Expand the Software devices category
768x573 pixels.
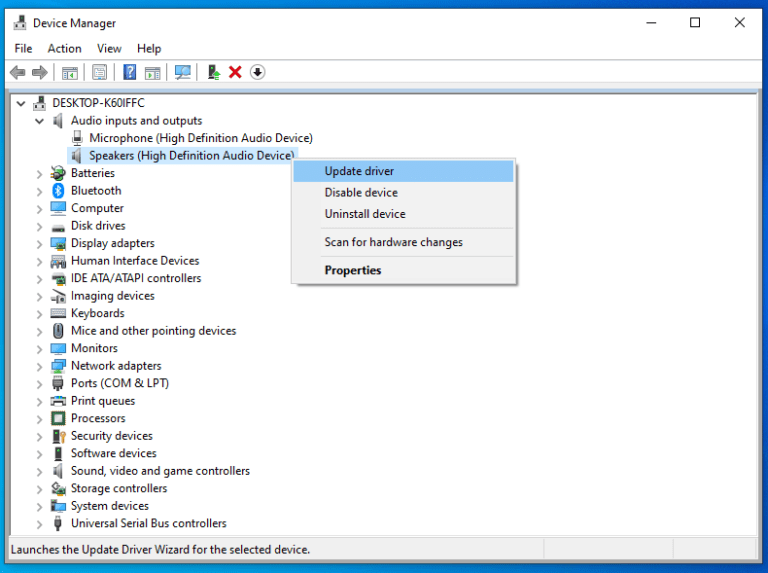point(40,454)
